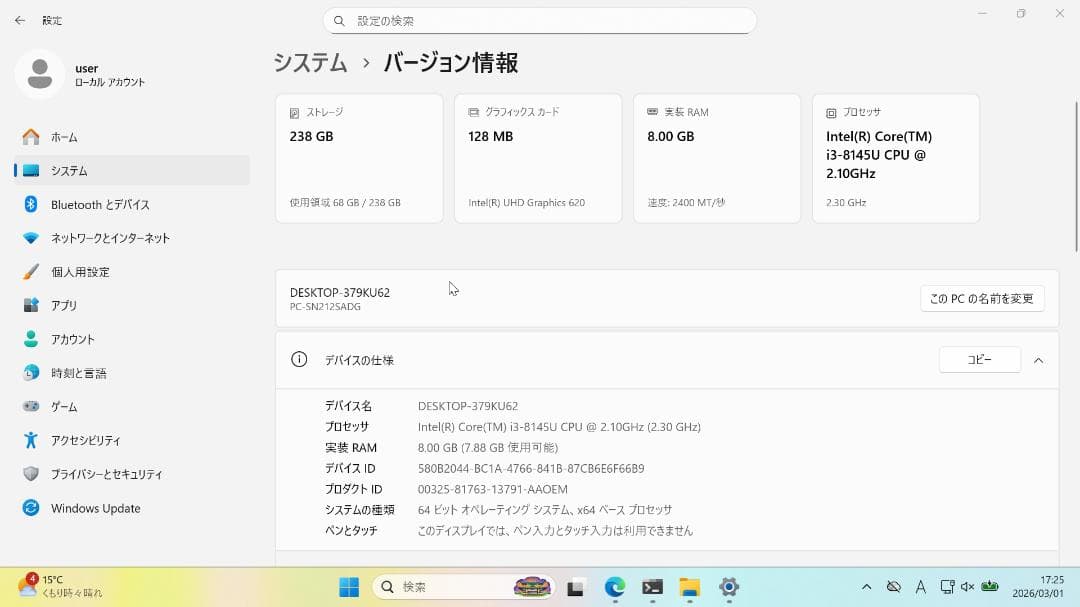The height and width of the screenshot is (607, 1080).
Task: Open 個人用設定 personalization
Action: 132,272
